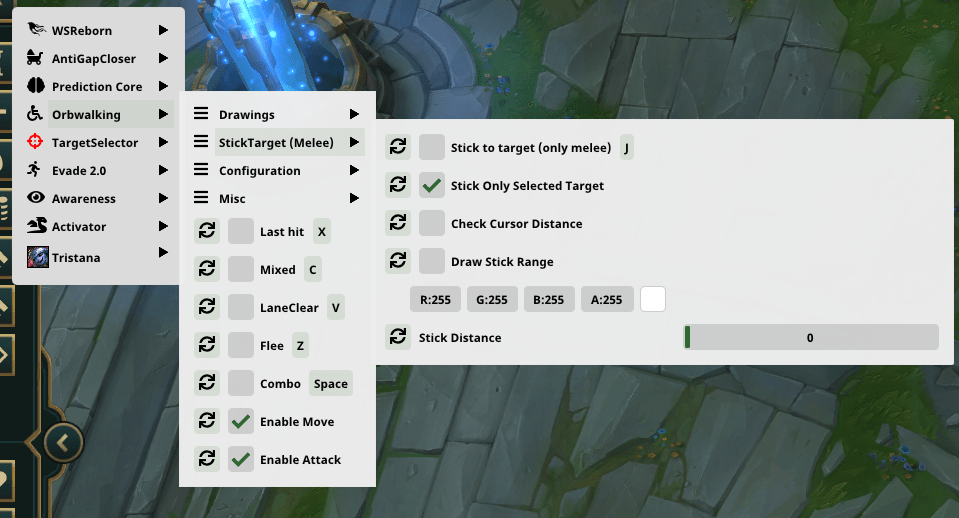
Task: Change the Combo Space keybind
Action: (x=331, y=383)
